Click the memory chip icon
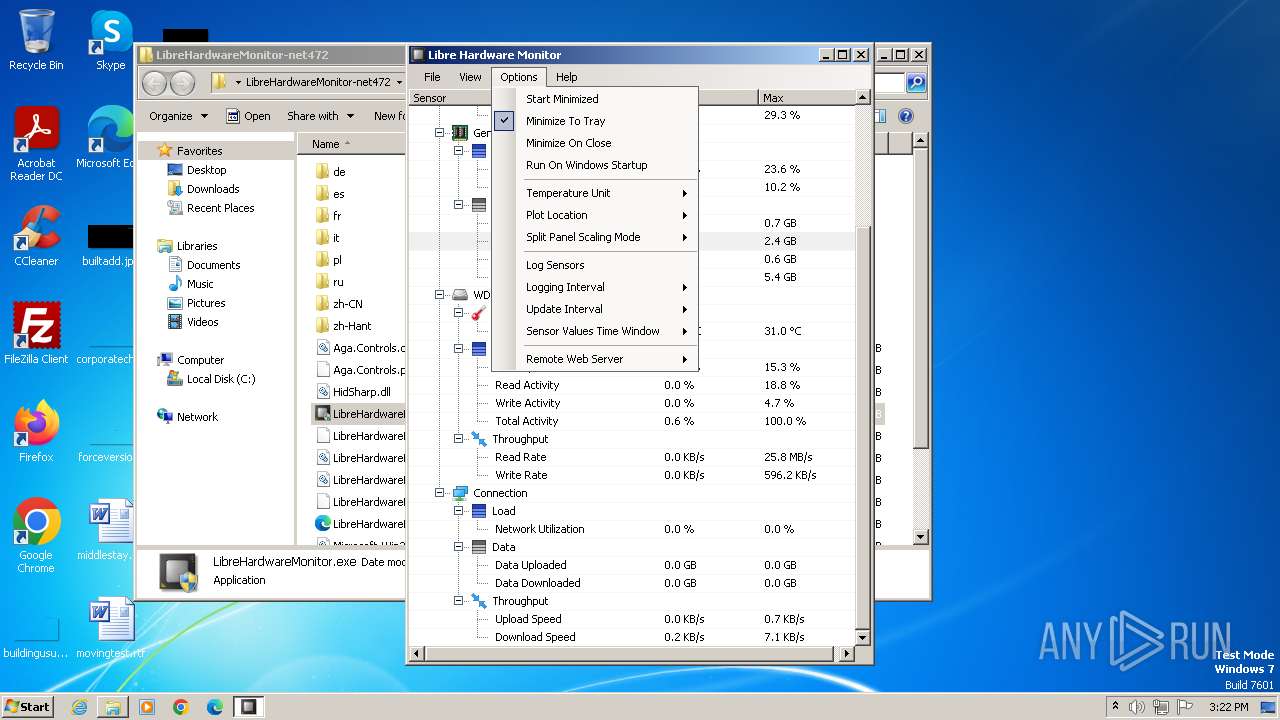The image size is (1280, 720). pyautogui.click(x=460, y=133)
